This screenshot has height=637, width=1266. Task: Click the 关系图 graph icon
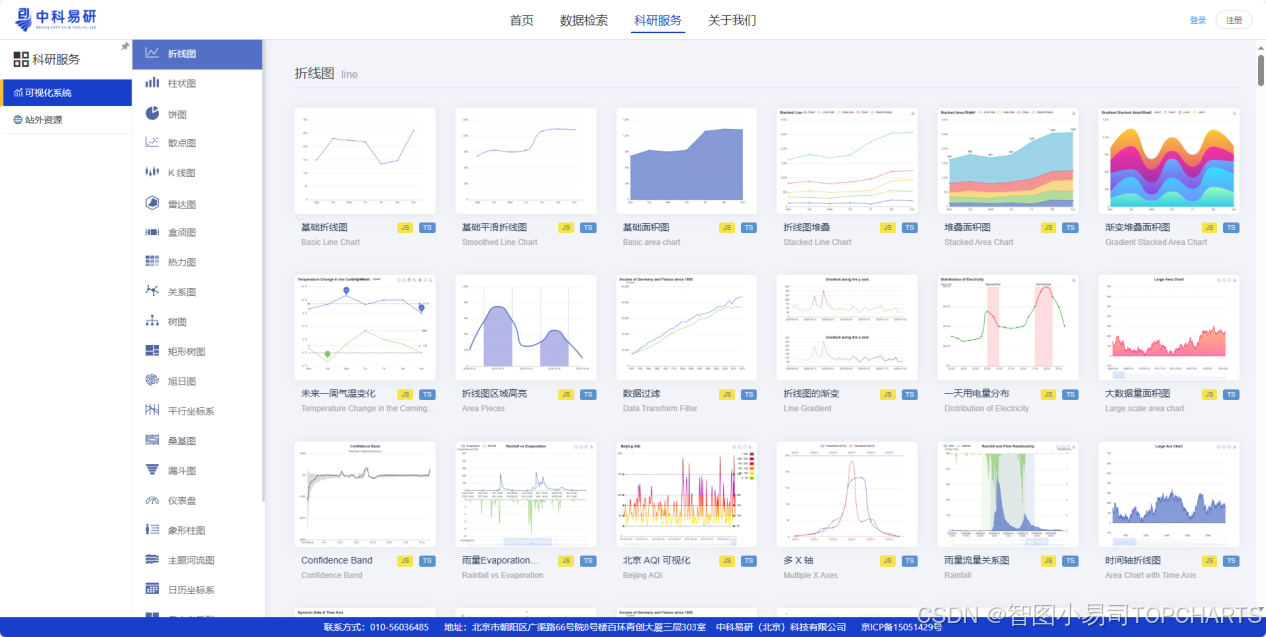pos(152,291)
